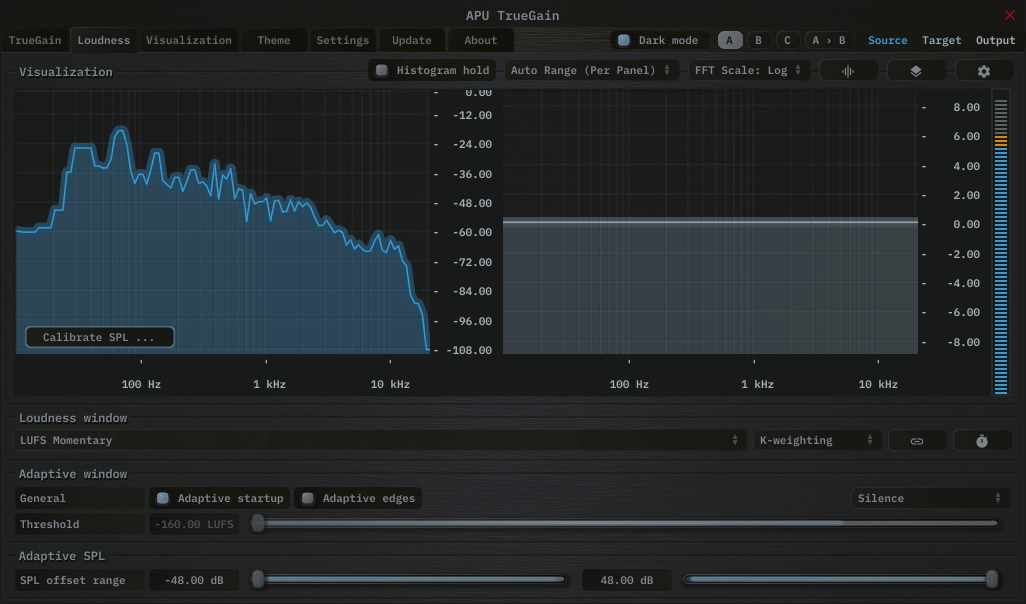
Task: Click the waveform icon button
Action: tap(848, 71)
